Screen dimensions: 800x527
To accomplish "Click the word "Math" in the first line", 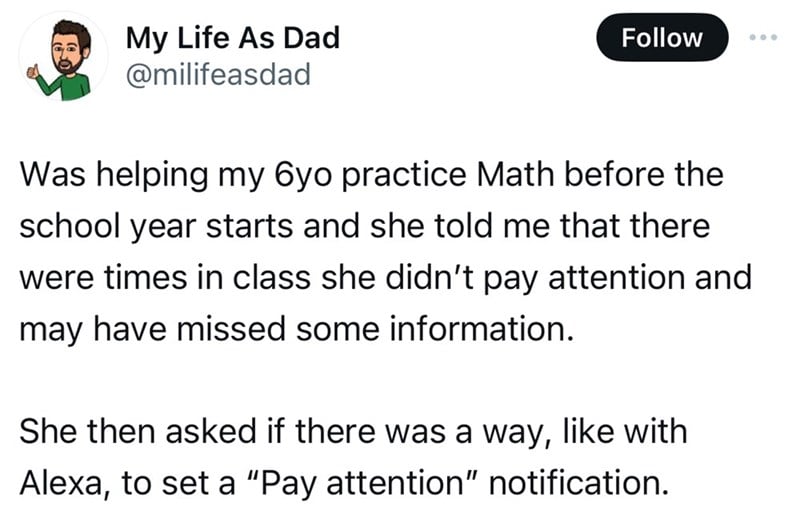I will coord(515,174).
